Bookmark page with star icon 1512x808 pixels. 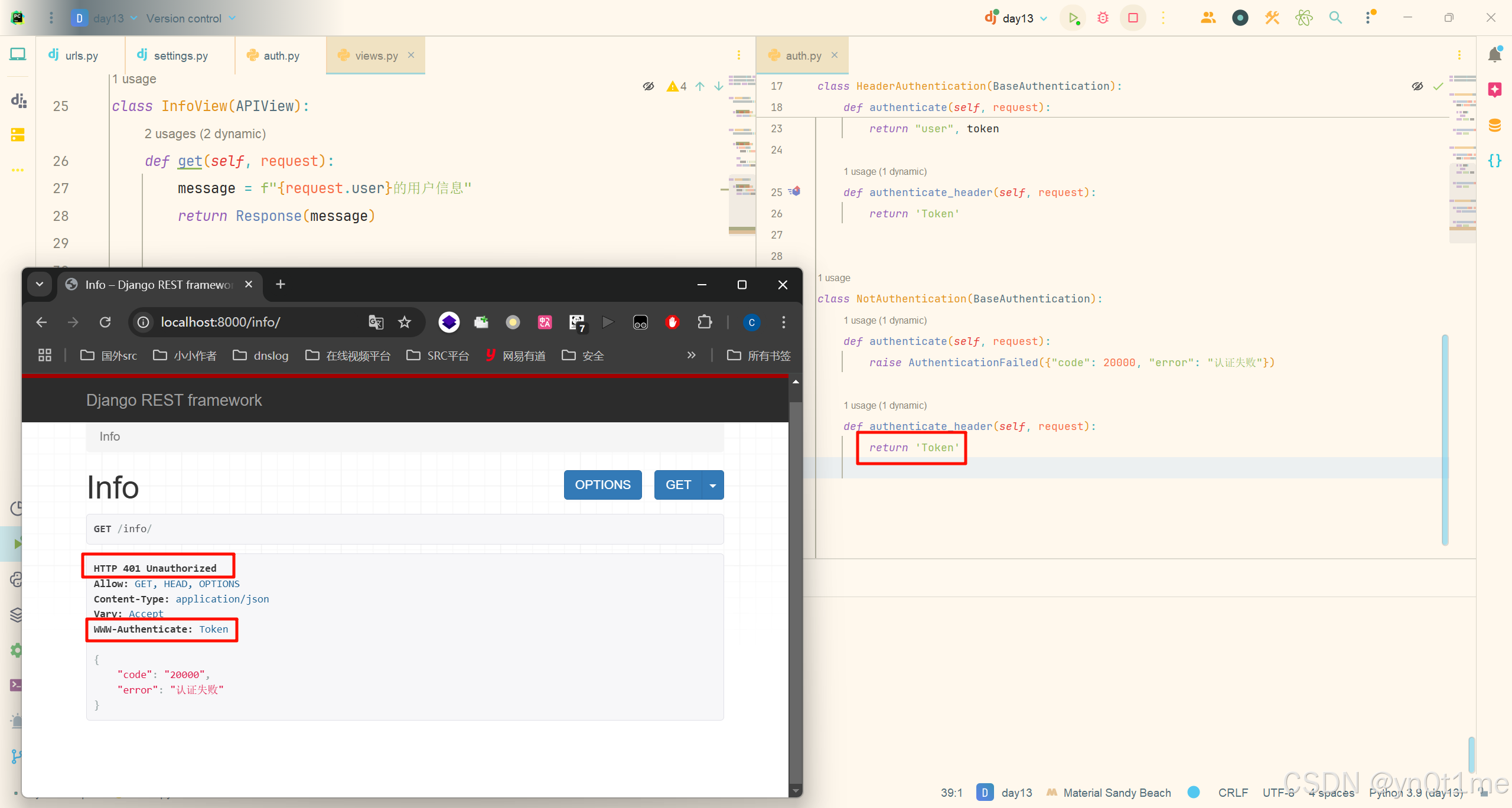405,322
